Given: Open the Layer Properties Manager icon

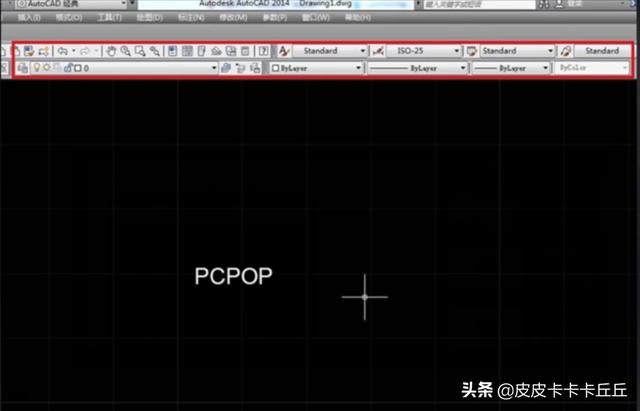Looking at the screenshot, I should tap(23, 68).
